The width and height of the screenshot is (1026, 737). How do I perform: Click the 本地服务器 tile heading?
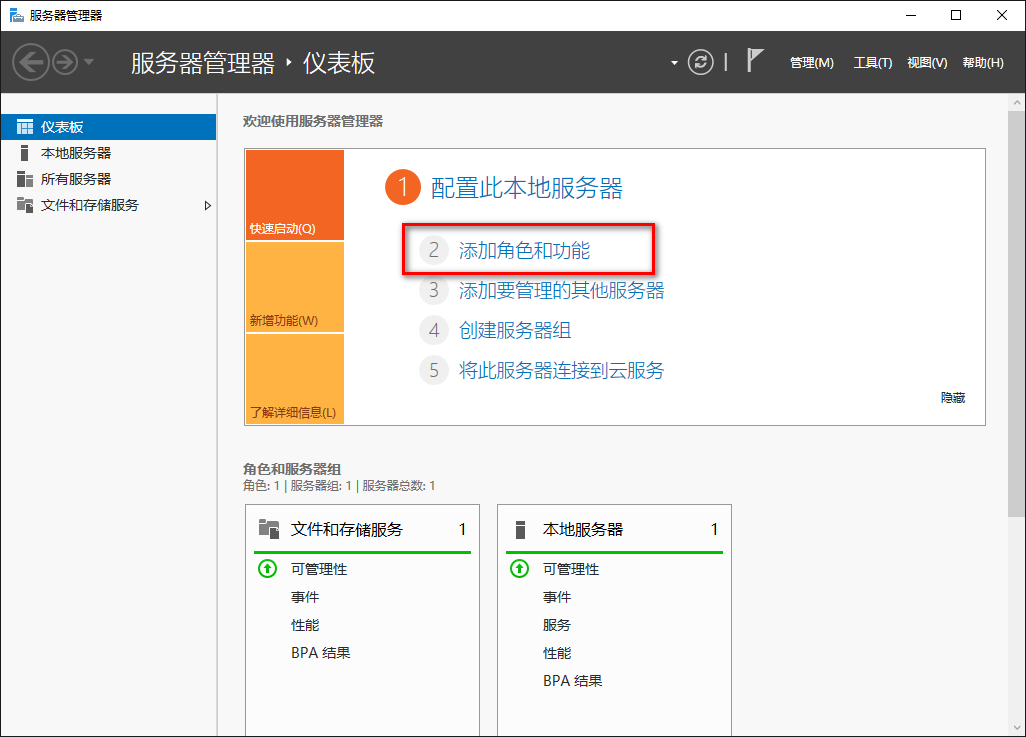pyautogui.click(x=583, y=530)
